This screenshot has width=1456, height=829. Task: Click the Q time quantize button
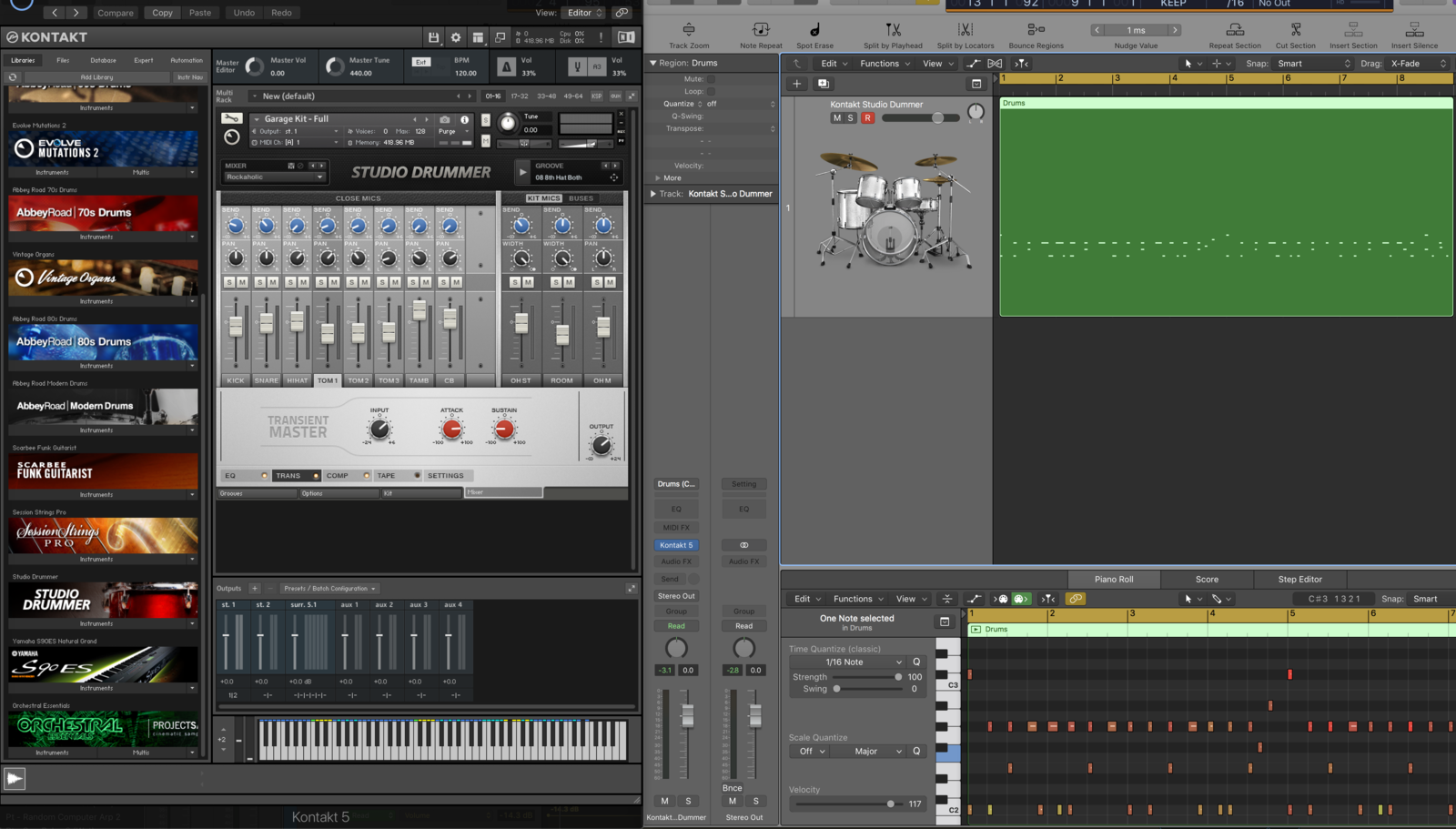pyautogui.click(x=916, y=662)
